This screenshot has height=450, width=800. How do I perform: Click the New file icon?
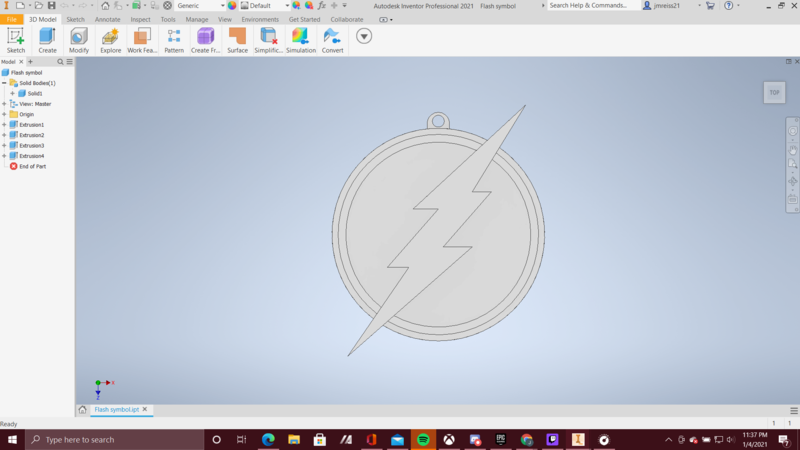click(20, 6)
